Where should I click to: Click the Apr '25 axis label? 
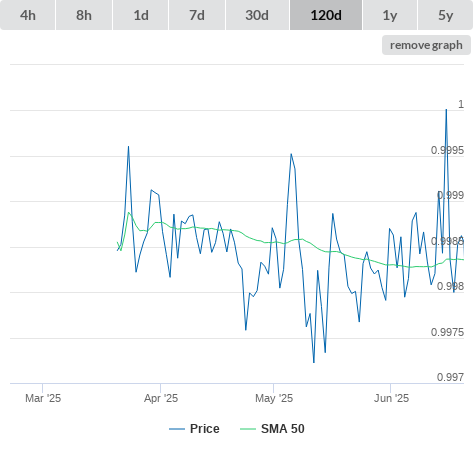(161, 398)
